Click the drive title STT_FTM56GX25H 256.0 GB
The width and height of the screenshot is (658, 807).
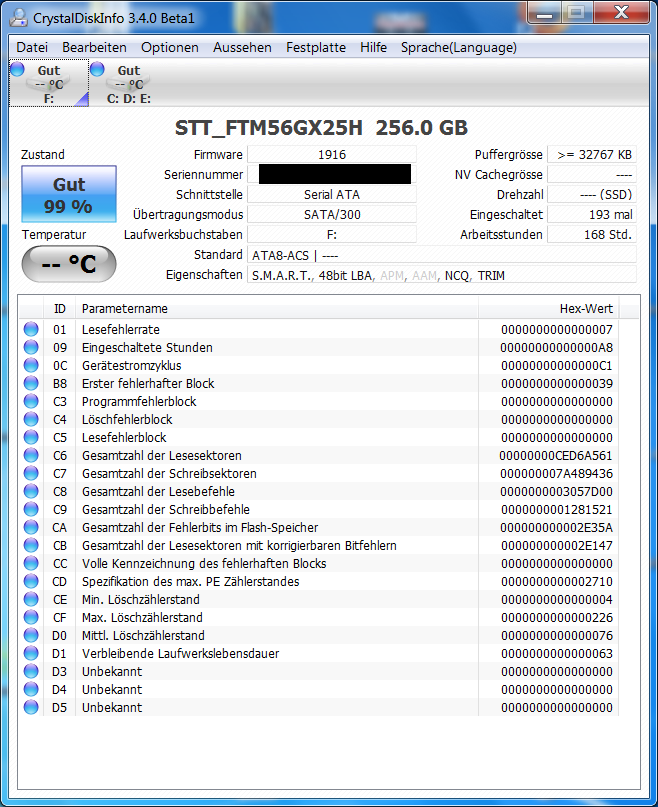(321, 128)
